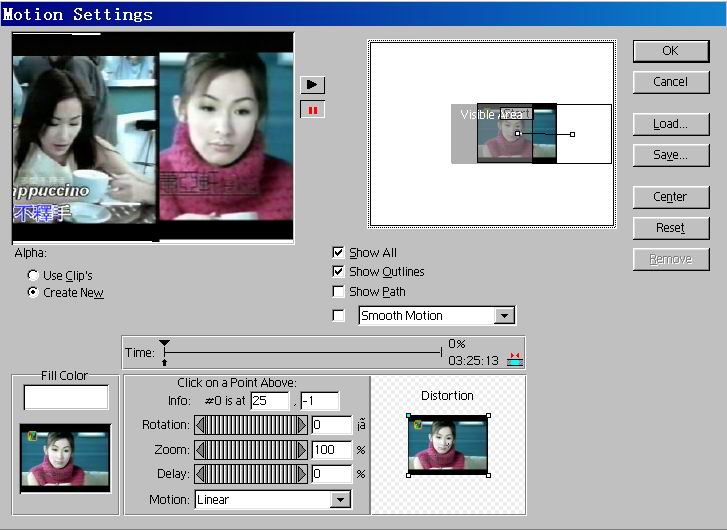Enable the Smooth Motion checkbox
The height and width of the screenshot is (530, 727).
338,316
